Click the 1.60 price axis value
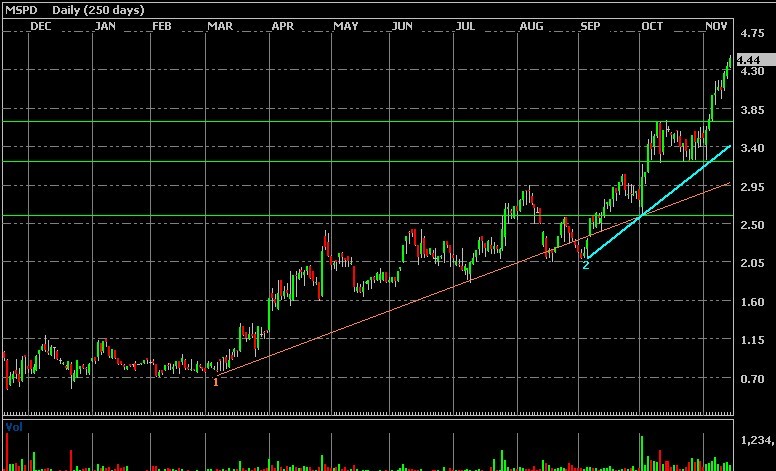Image resolution: width=776 pixels, height=471 pixels. click(752, 302)
